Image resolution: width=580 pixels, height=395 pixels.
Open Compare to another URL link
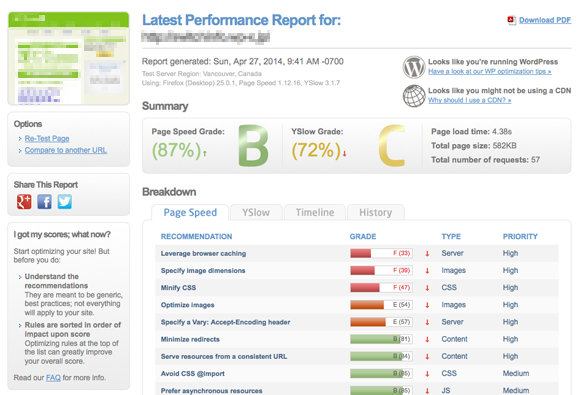66,150
